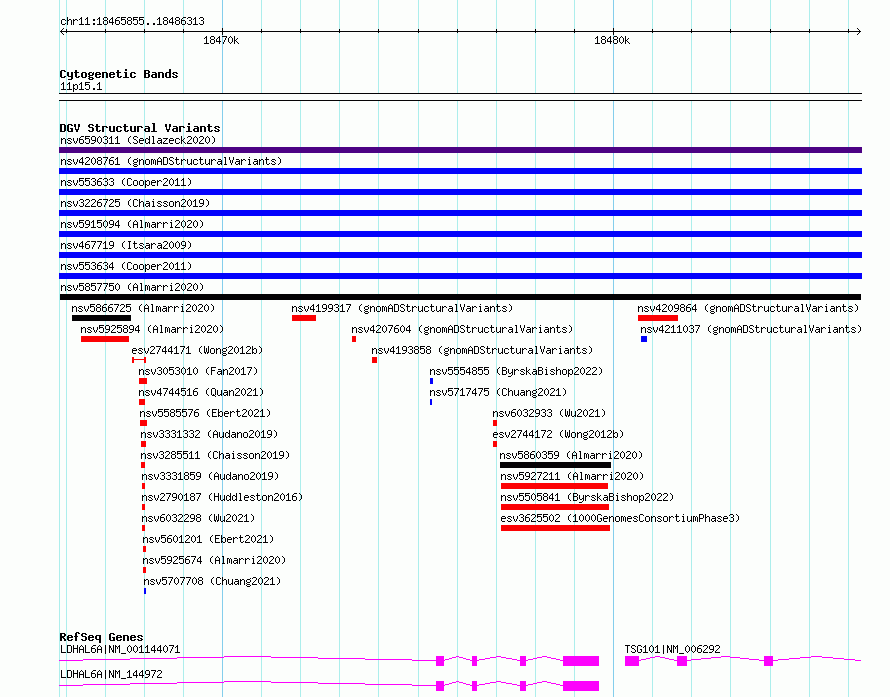Click the RefSeq Genes track title
The height and width of the screenshot is (697, 890).
[x=101, y=637]
